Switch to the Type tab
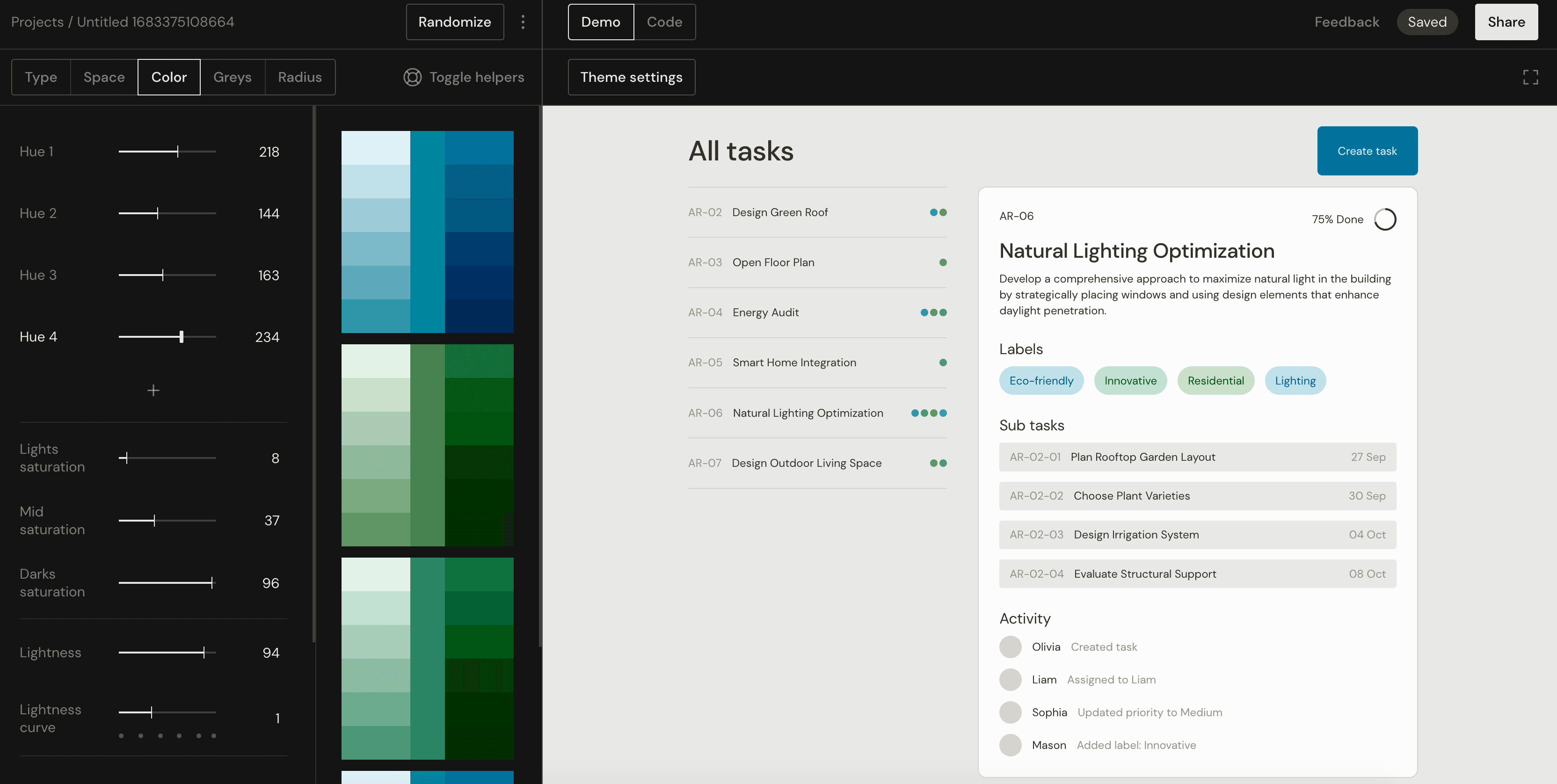 [x=41, y=77]
